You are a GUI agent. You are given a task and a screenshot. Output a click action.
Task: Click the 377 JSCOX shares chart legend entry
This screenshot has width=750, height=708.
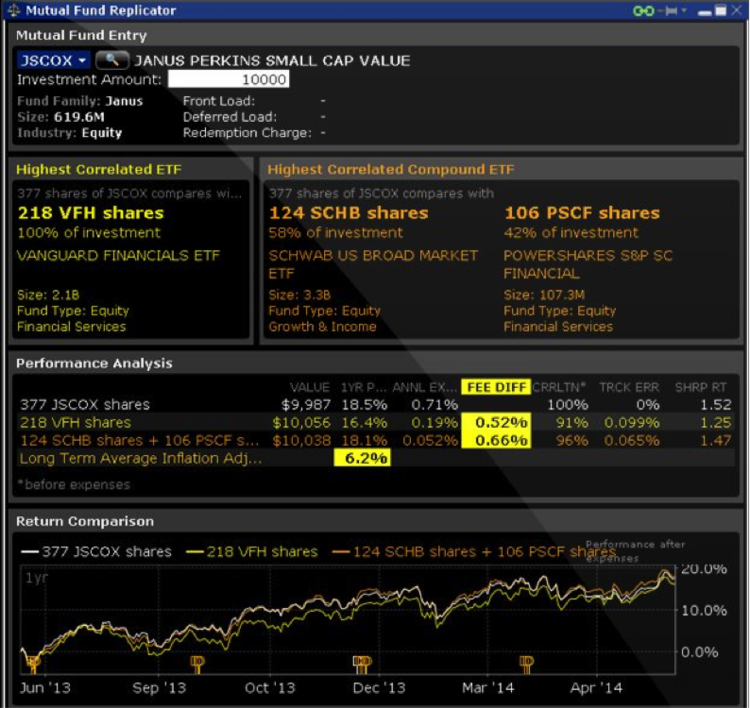click(96, 552)
